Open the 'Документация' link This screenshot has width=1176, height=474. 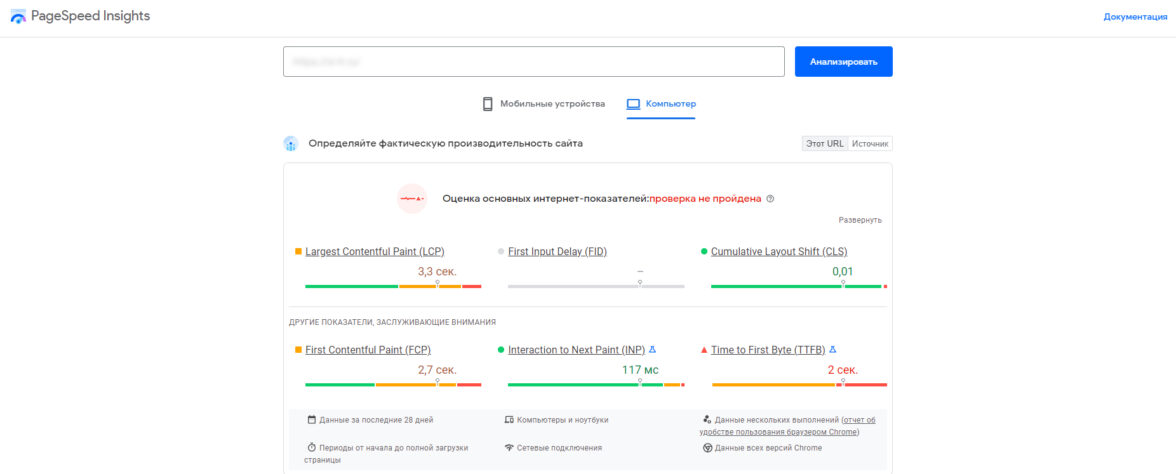(x=1135, y=17)
